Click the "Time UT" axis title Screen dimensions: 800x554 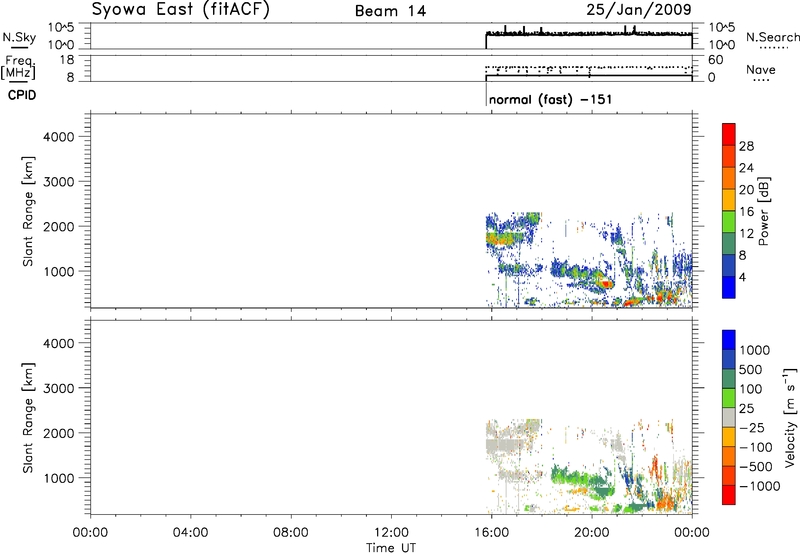[391, 548]
